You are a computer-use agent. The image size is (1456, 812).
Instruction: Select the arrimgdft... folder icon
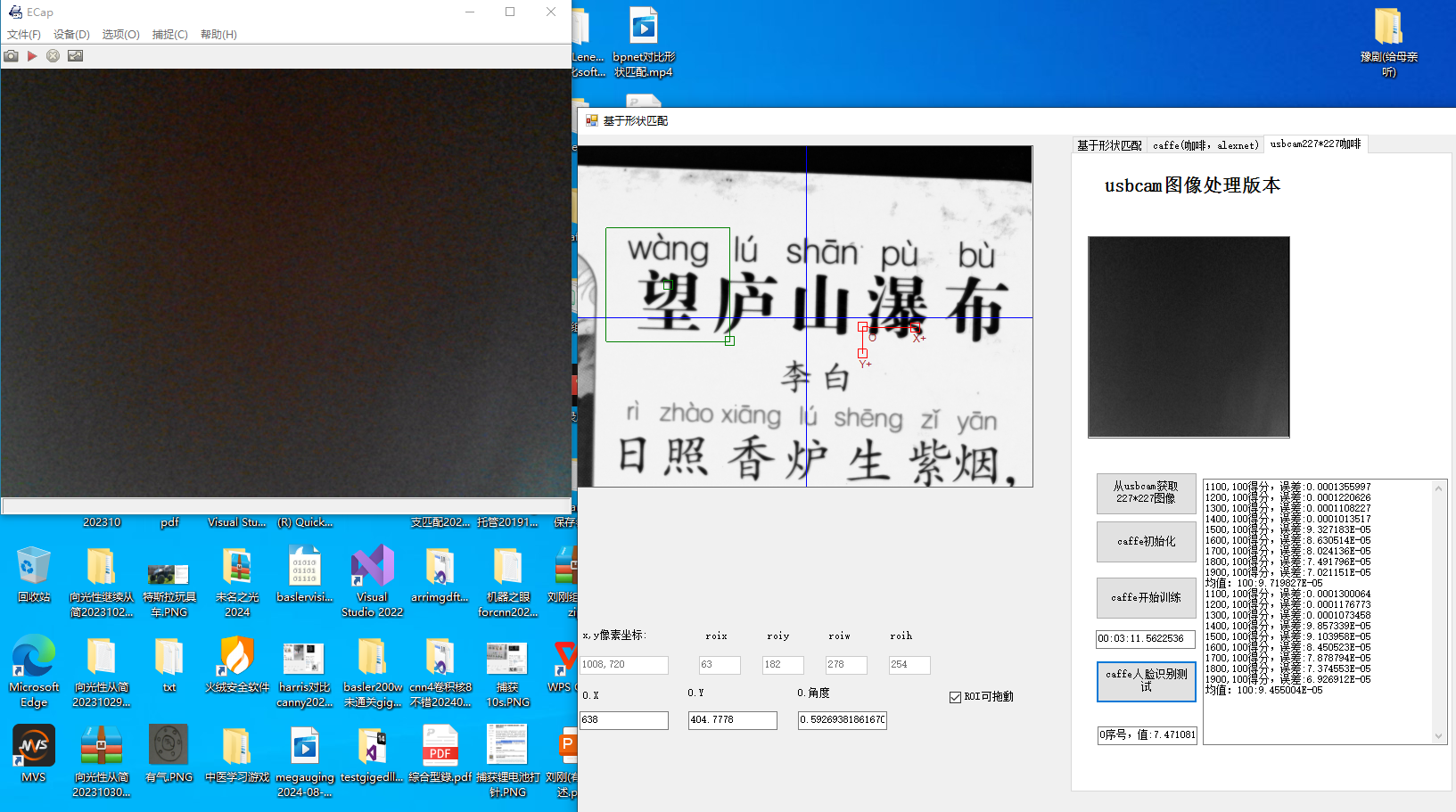[x=440, y=574]
